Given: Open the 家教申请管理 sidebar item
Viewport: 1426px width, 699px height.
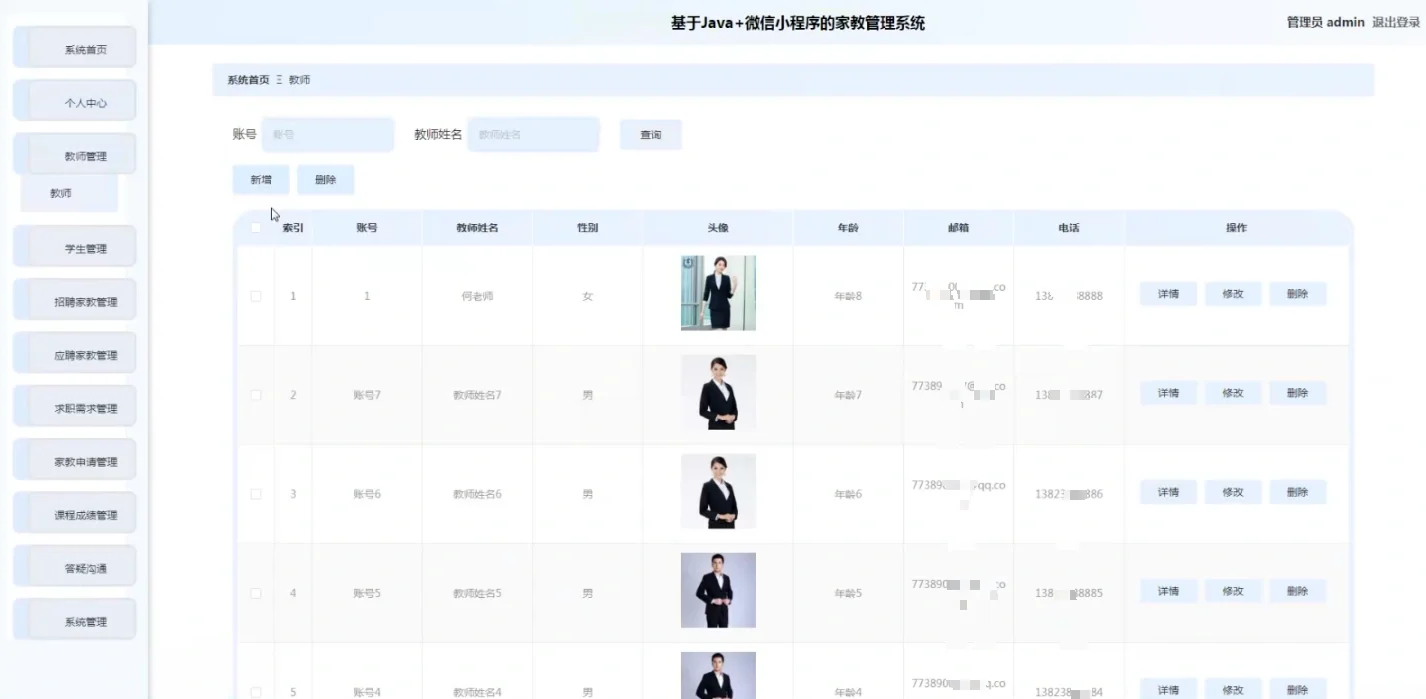Looking at the screenshot, I should pyautogui.click(x=74, y=459).
